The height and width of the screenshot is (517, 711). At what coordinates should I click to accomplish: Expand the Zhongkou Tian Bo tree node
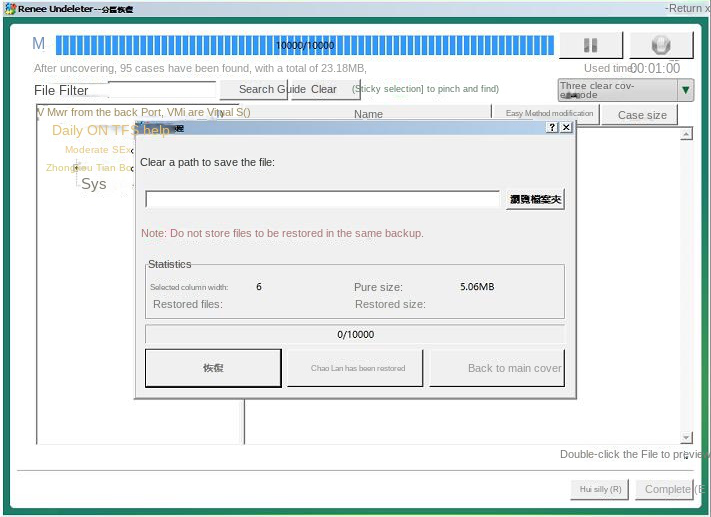click(x=77, y=168)
